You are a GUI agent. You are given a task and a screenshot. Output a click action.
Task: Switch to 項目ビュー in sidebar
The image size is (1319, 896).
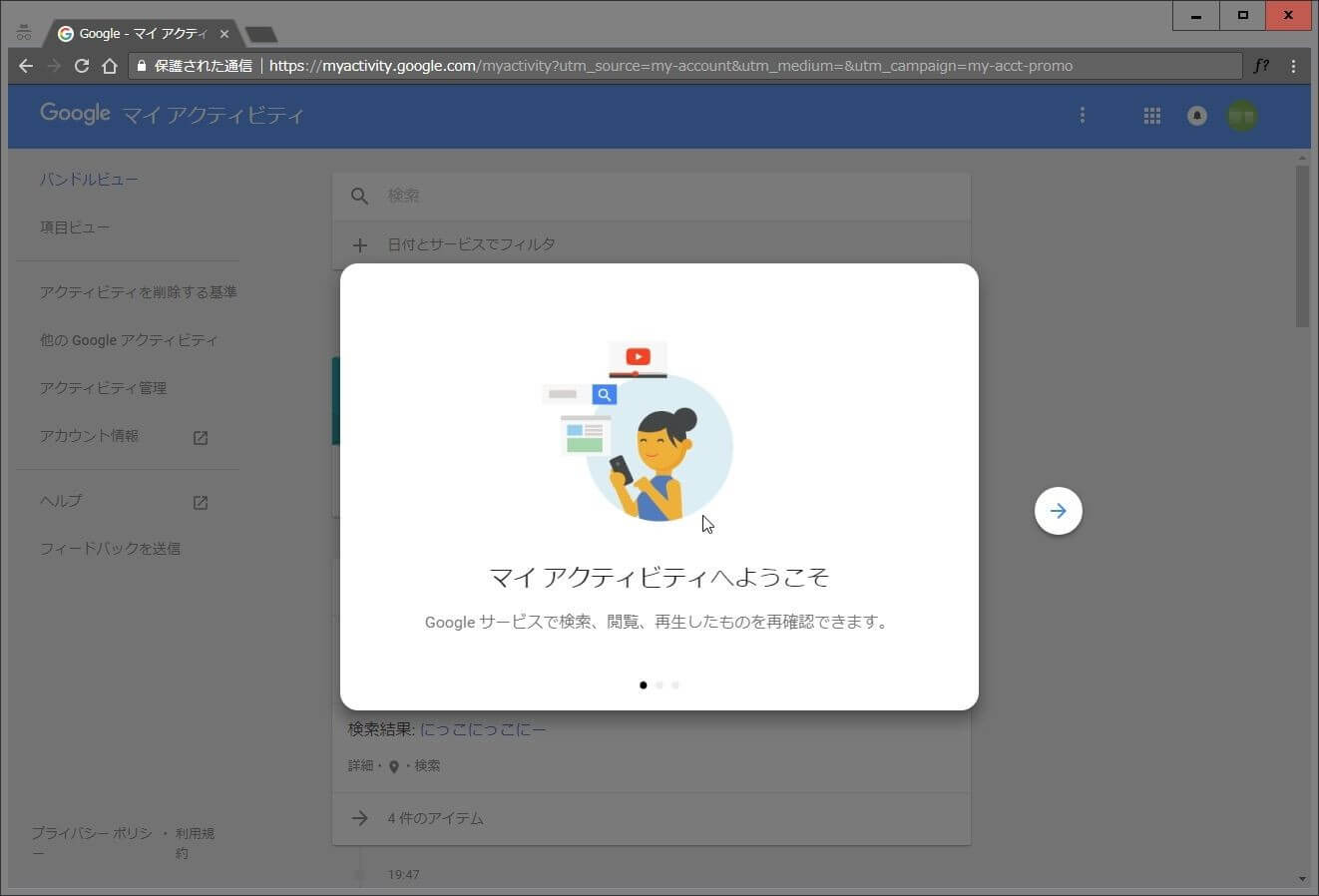(x=75, y=227)
